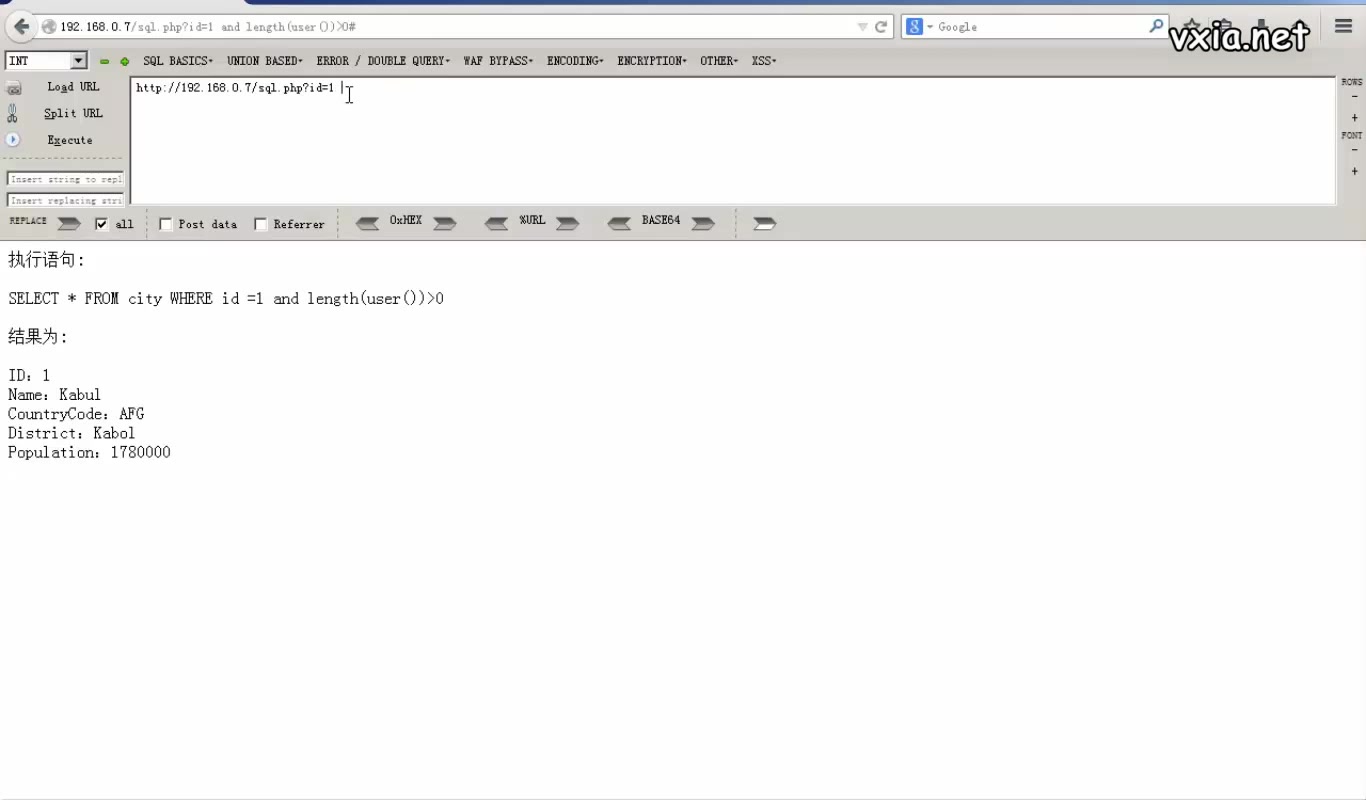Click the 'District: Kabol' result line
The width and height of the screenshot is (1366, 800).
[x=72, y=433]
